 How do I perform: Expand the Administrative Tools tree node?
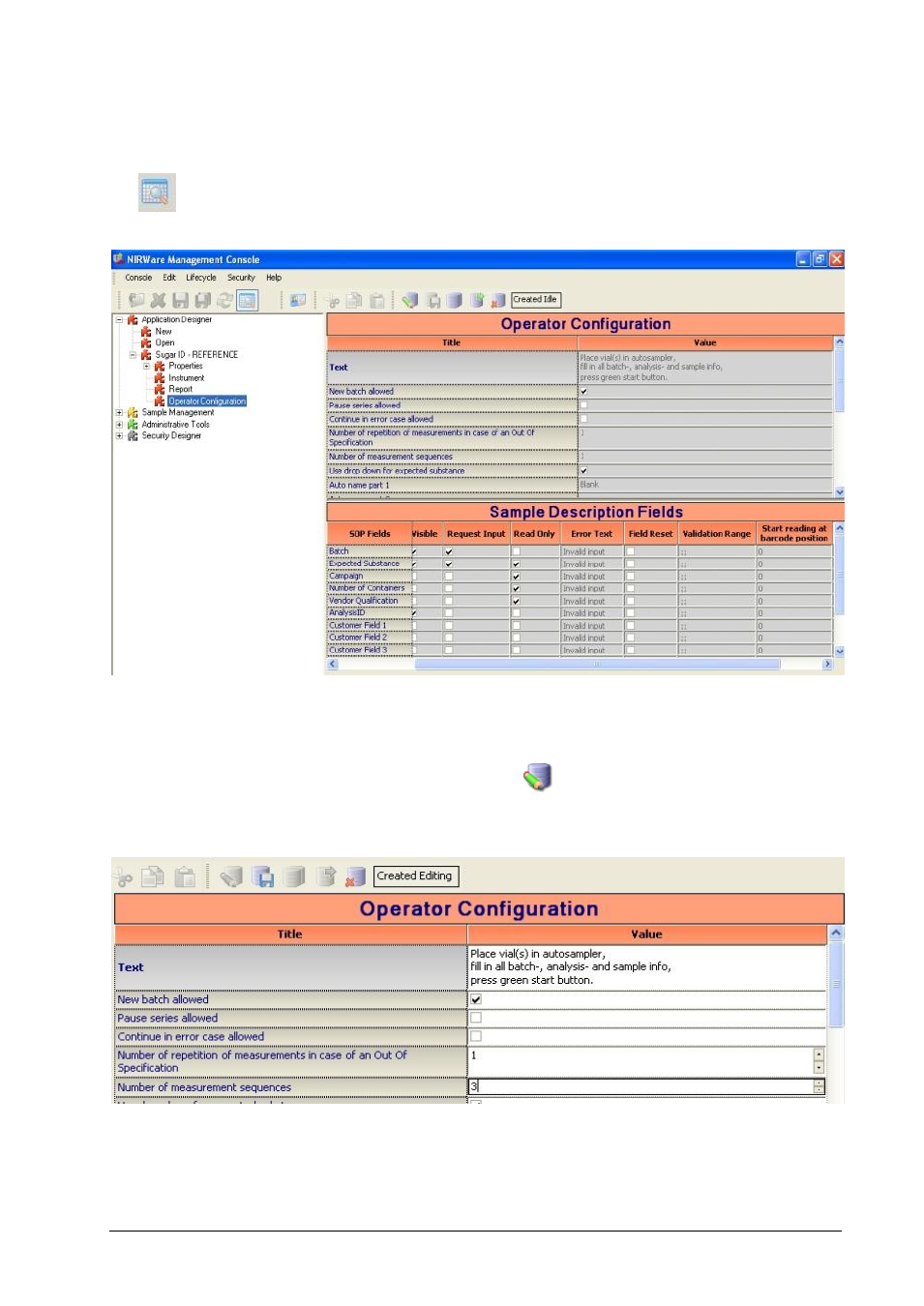point(119,425)
